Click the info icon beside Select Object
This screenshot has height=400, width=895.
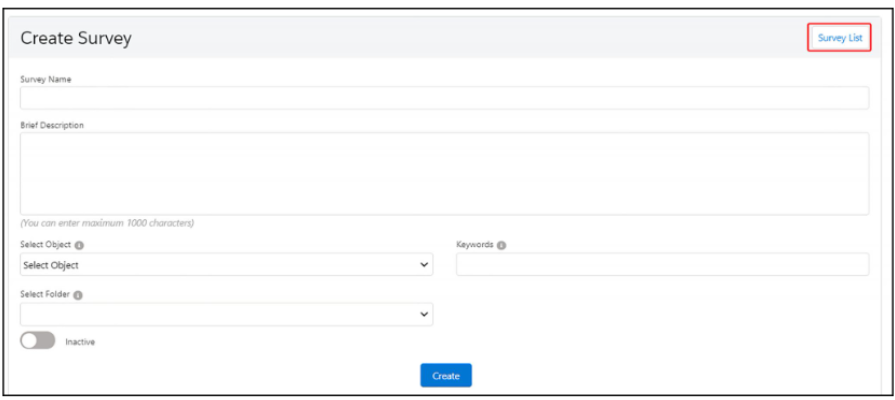click(79, 245)
